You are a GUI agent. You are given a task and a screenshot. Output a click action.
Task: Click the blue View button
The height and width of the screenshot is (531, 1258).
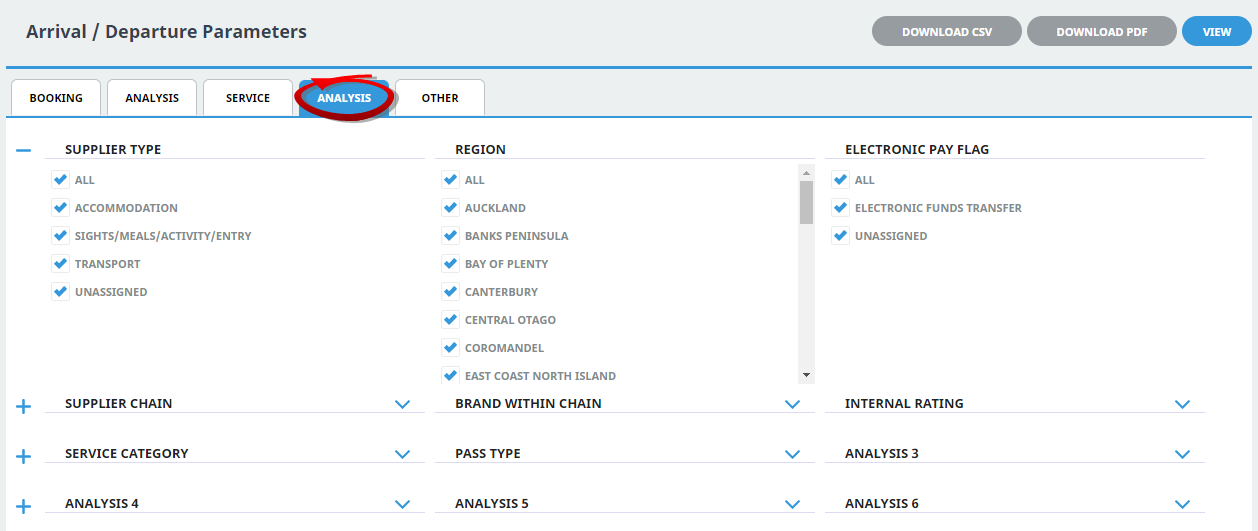pyautogui.click(x=1217, y=32)
